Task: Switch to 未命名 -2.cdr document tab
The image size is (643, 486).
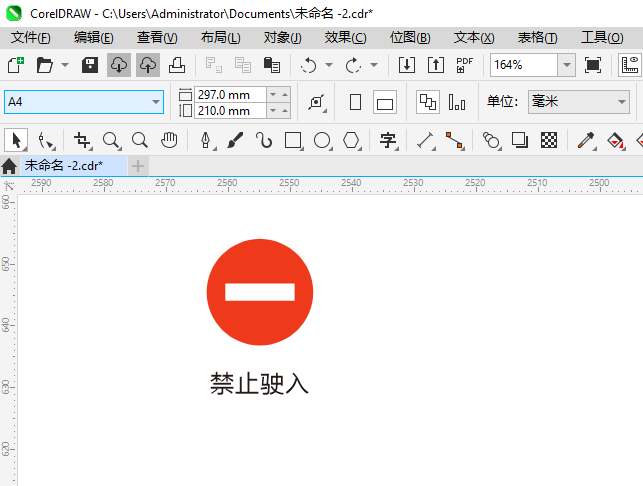Action: [74, 166]
